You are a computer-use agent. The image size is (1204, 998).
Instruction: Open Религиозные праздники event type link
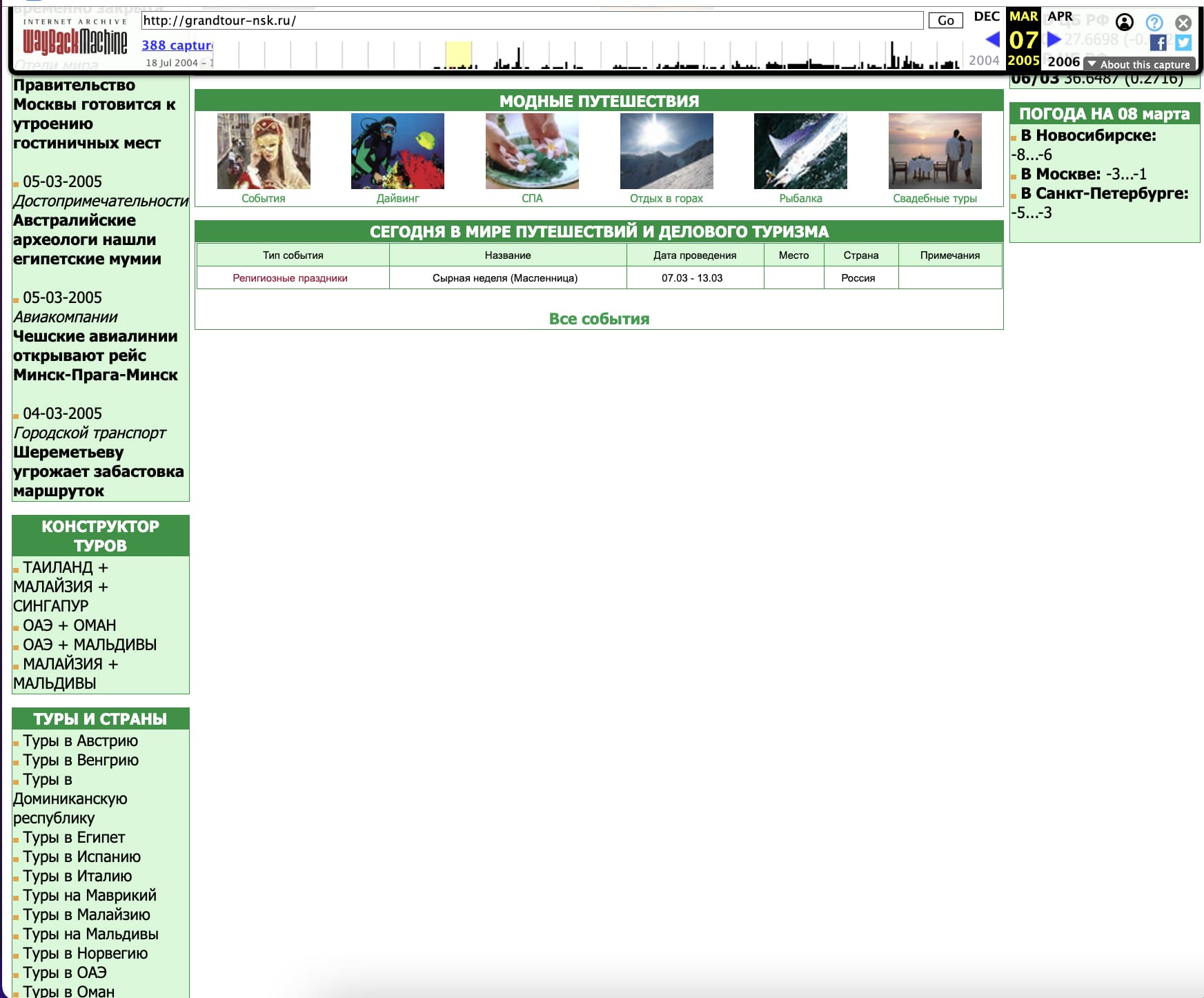click(x=290, y=278)
